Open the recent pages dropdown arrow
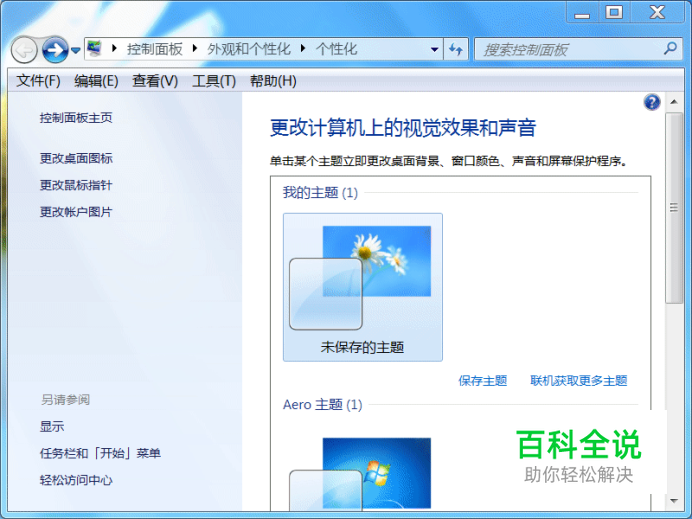 [x=75, y=50]
